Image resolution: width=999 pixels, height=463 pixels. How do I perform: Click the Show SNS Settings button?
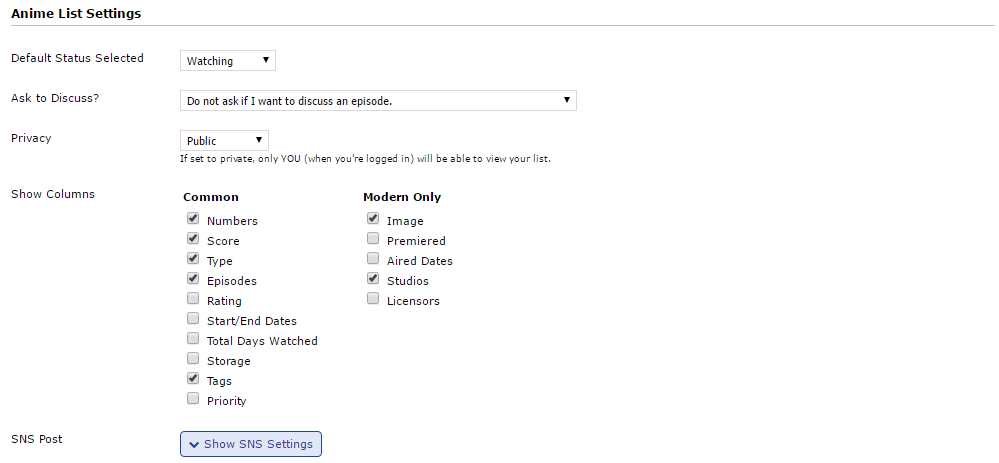[251, 444]
